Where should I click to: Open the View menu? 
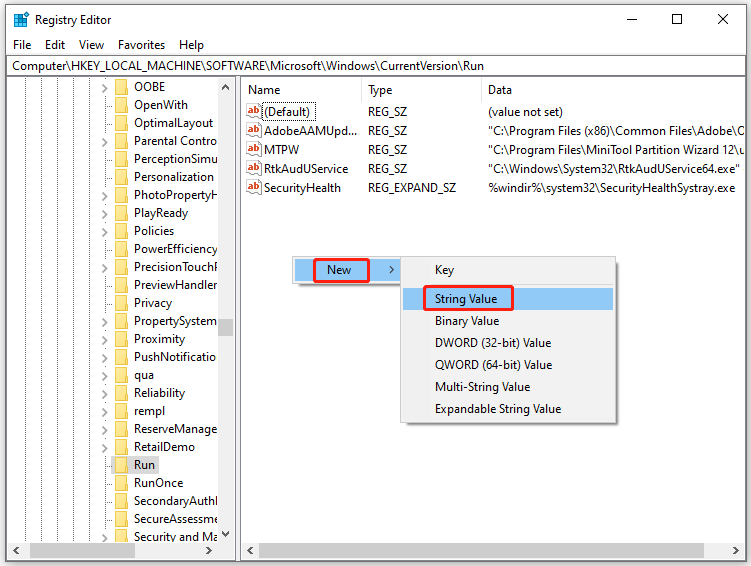[91, 45]
